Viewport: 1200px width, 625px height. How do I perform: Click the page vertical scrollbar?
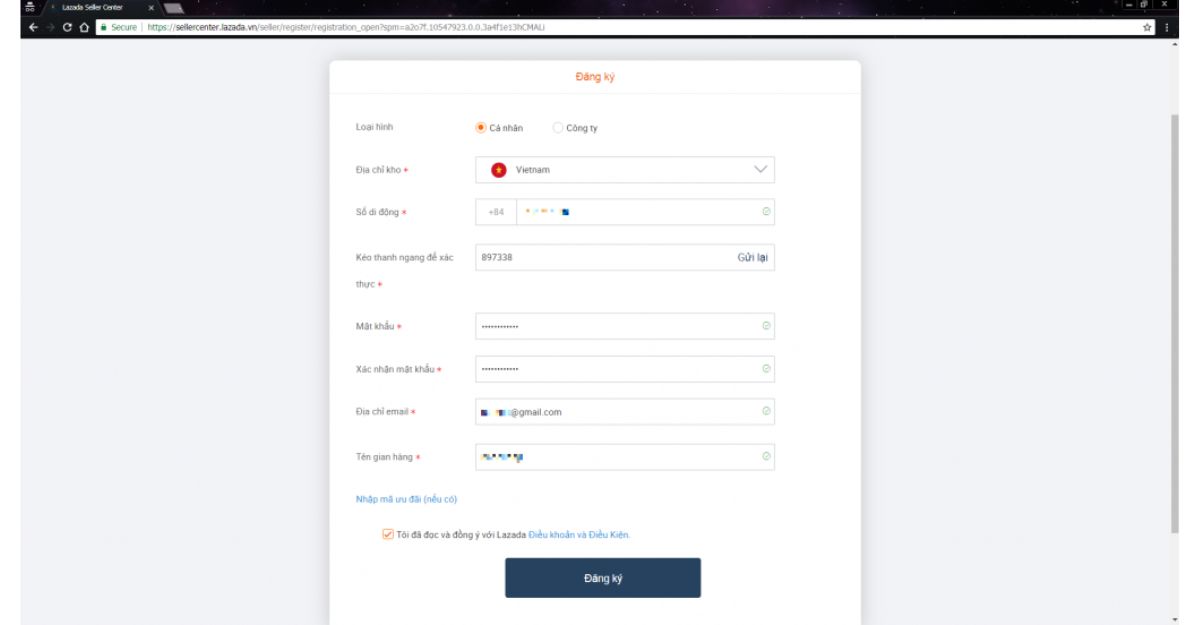(x=1175, y=323)
